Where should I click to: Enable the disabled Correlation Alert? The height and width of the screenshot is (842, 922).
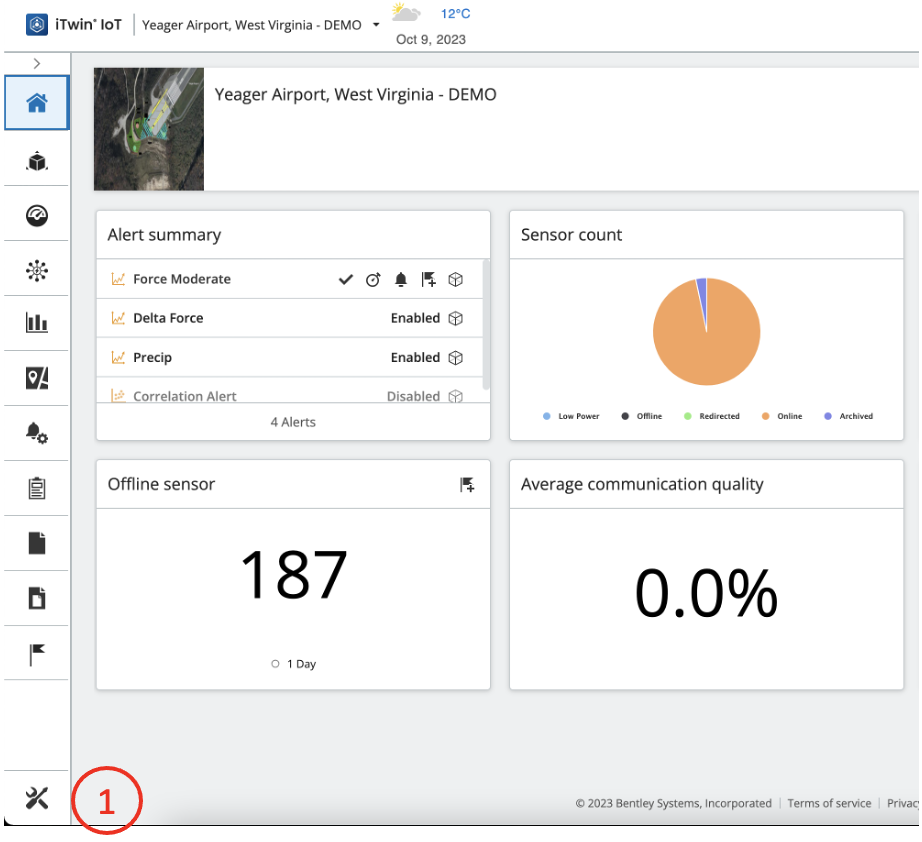point(413,396)
